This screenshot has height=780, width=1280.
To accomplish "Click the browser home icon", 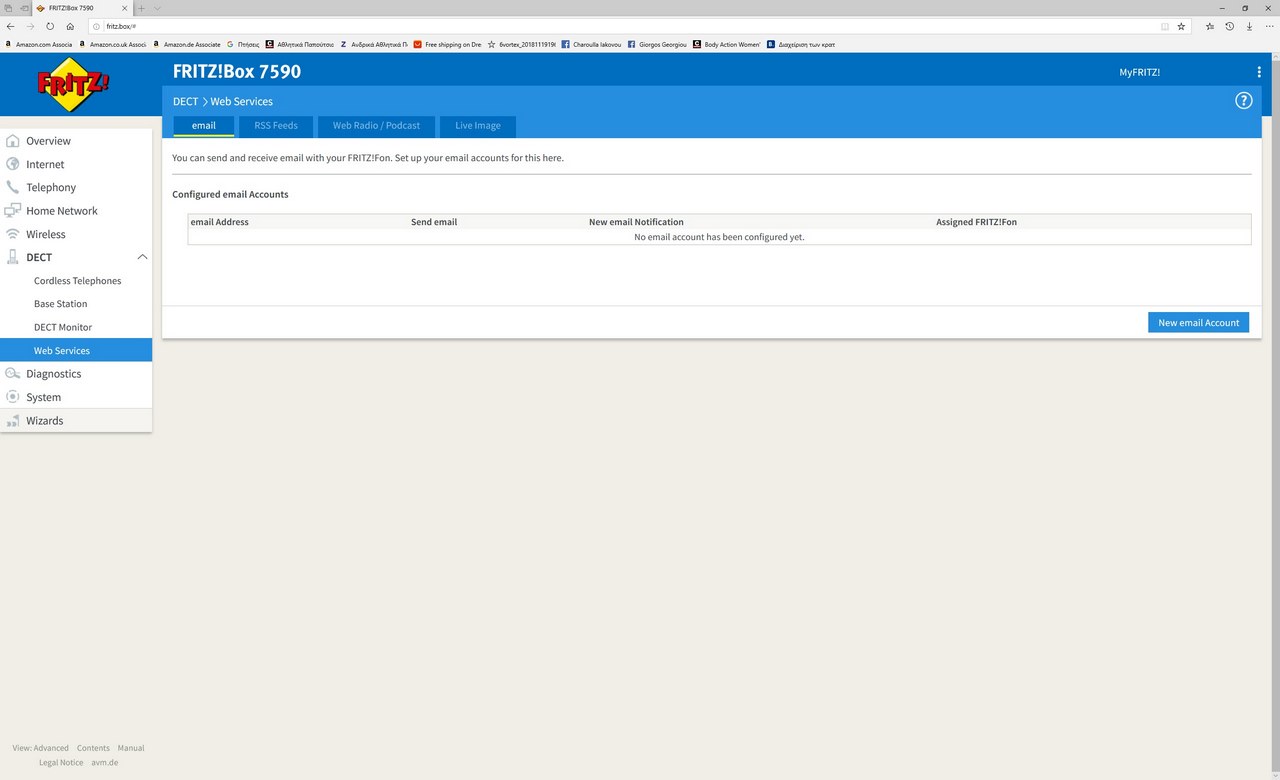I will pyautogui.click(x=70, y=26).
